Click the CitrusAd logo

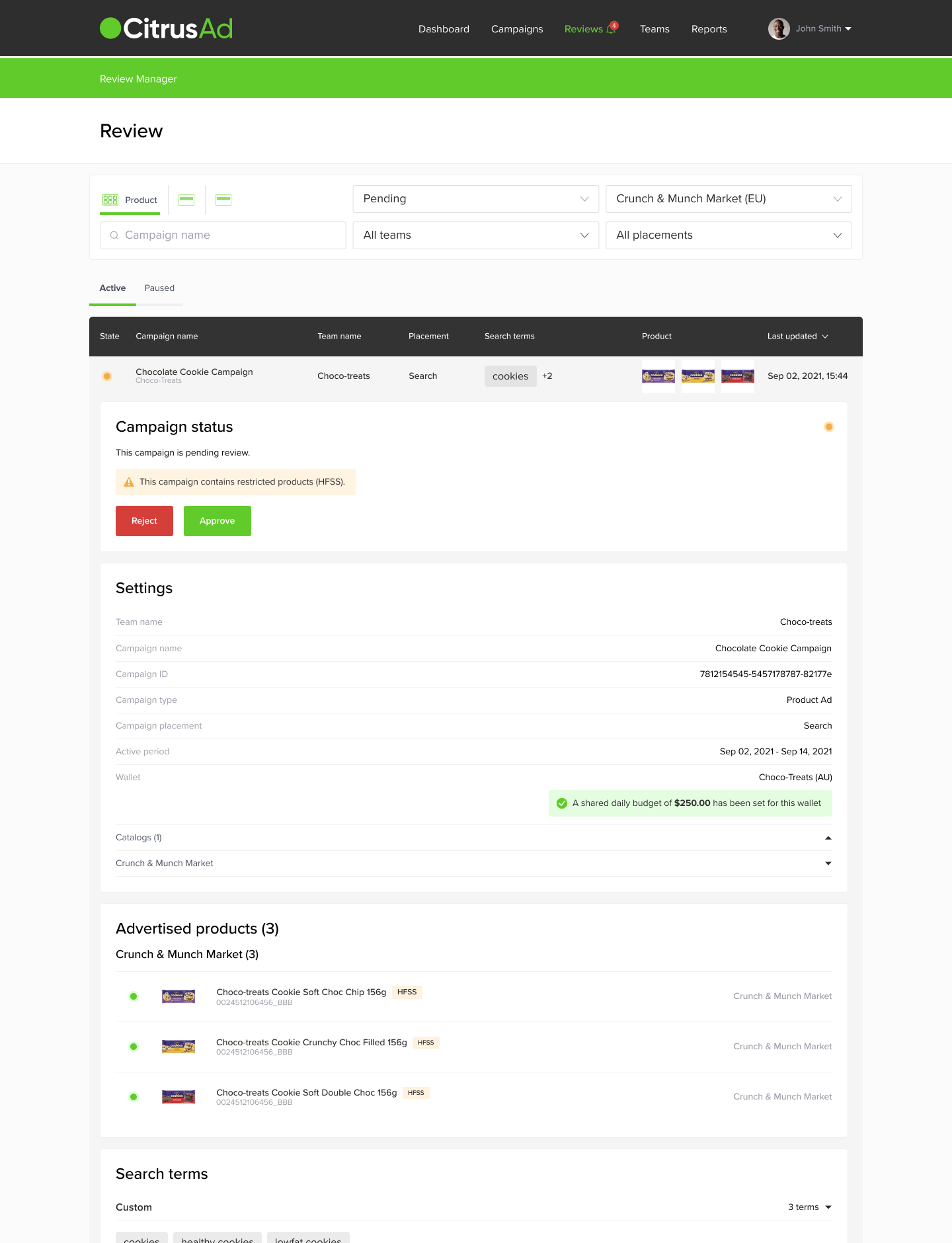166,28
